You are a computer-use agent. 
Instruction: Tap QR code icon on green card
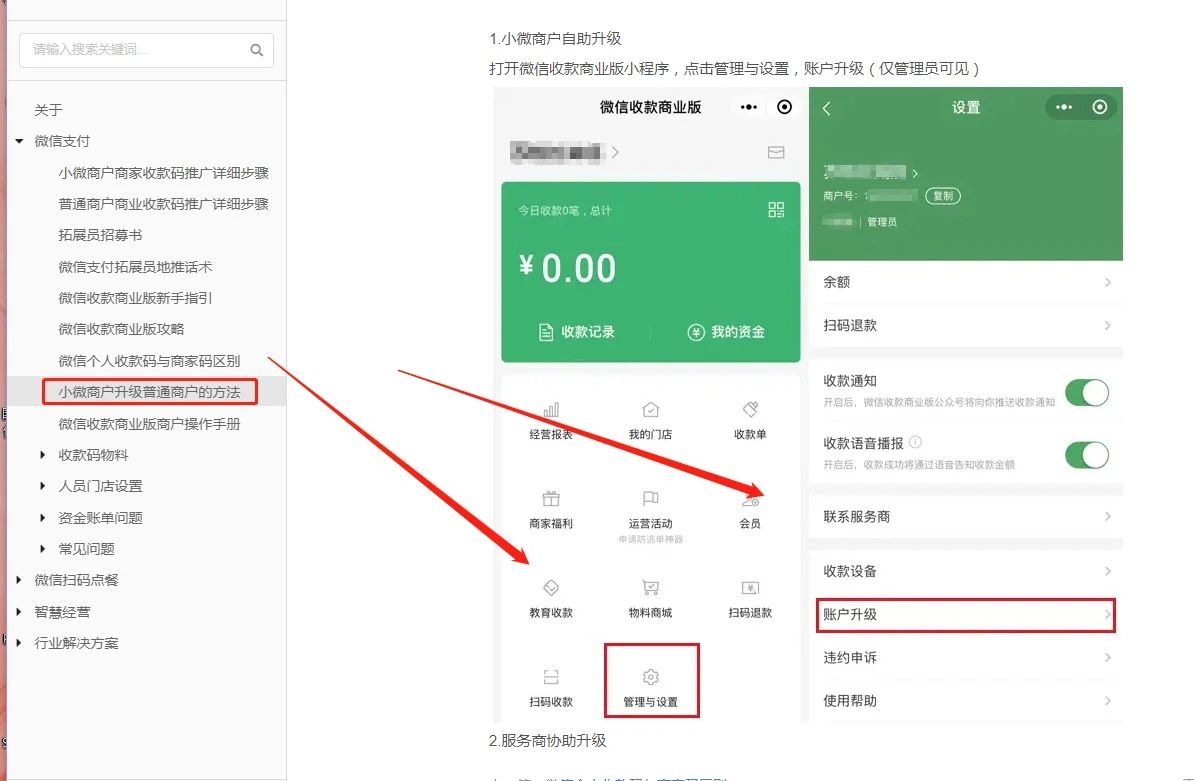point(776,210)
